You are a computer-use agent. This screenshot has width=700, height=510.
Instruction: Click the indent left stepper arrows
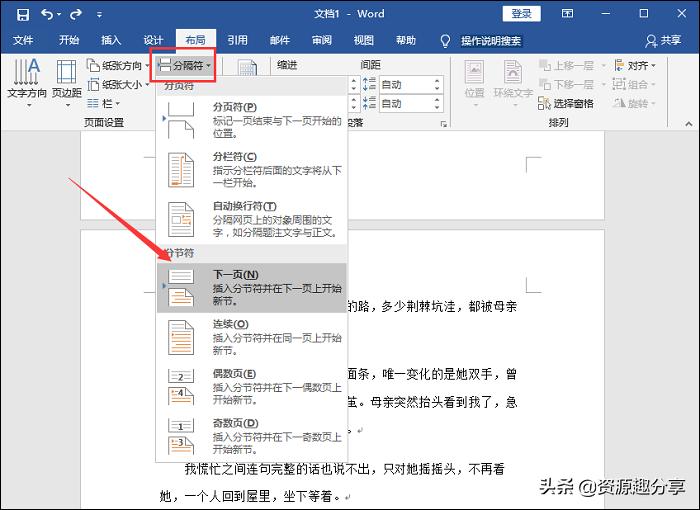(354, 84)
